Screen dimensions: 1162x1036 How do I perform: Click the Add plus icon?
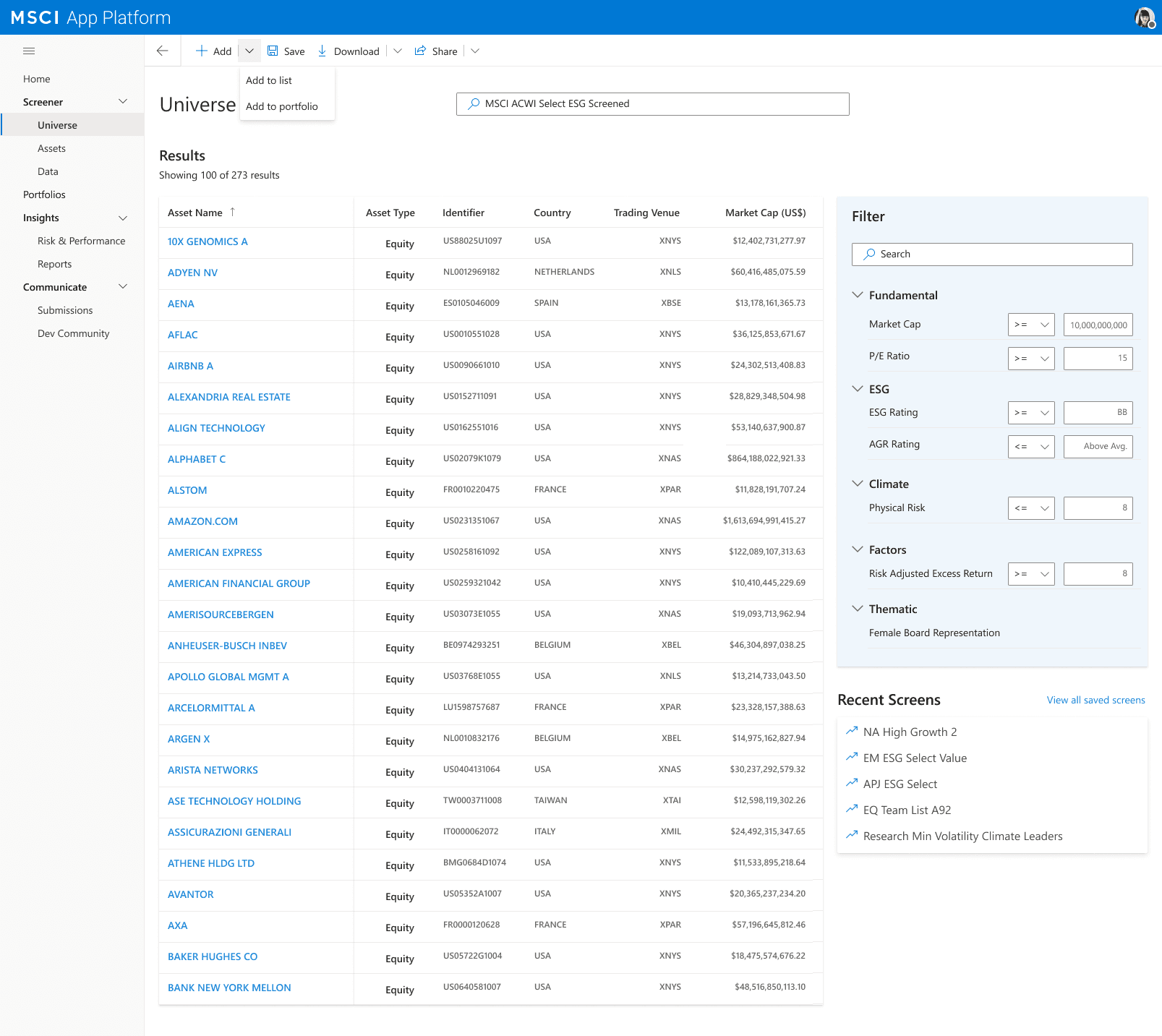tap(202, 51)
